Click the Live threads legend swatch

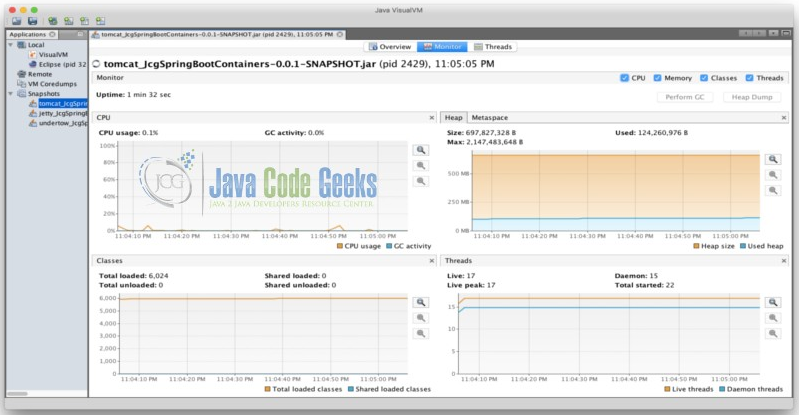(x=668, y=389)
